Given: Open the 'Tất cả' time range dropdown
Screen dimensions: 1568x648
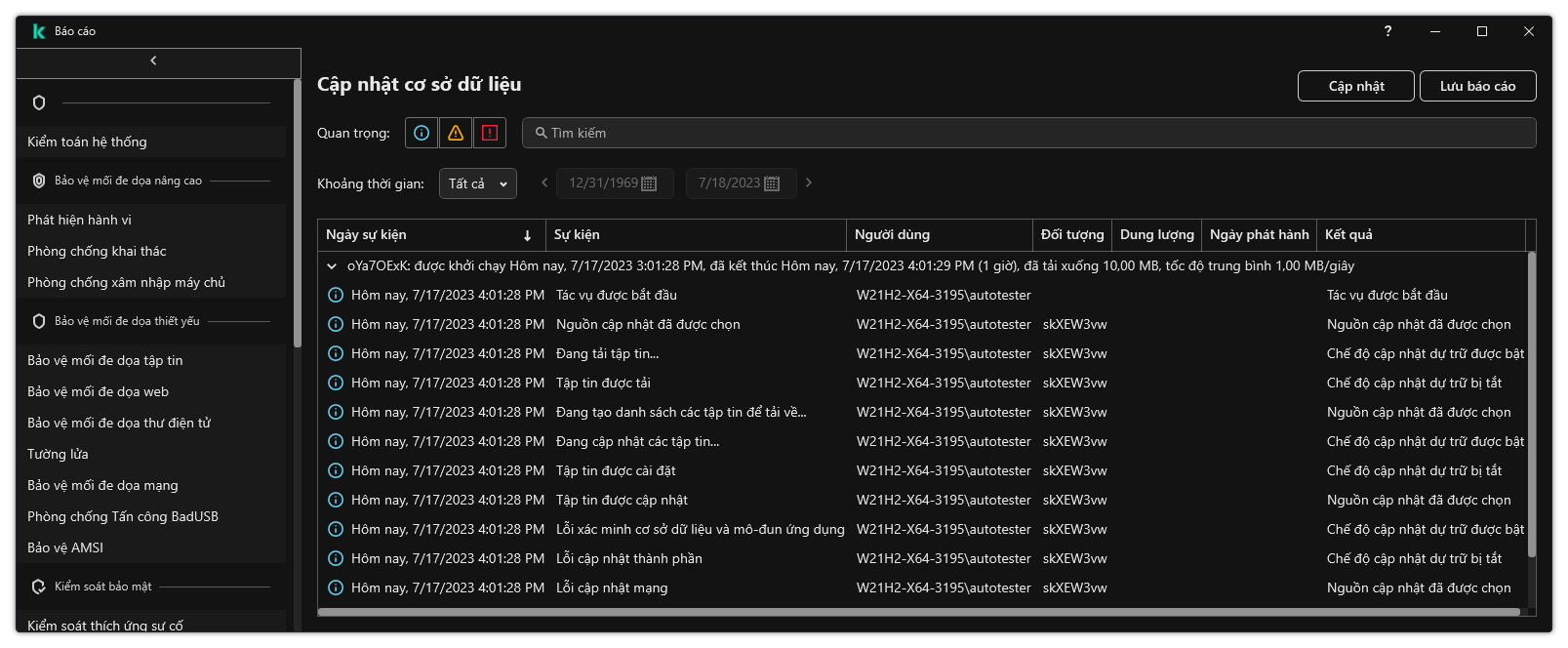Looking at the screenshot, I should pyautogui.click(x=478, y=183).
